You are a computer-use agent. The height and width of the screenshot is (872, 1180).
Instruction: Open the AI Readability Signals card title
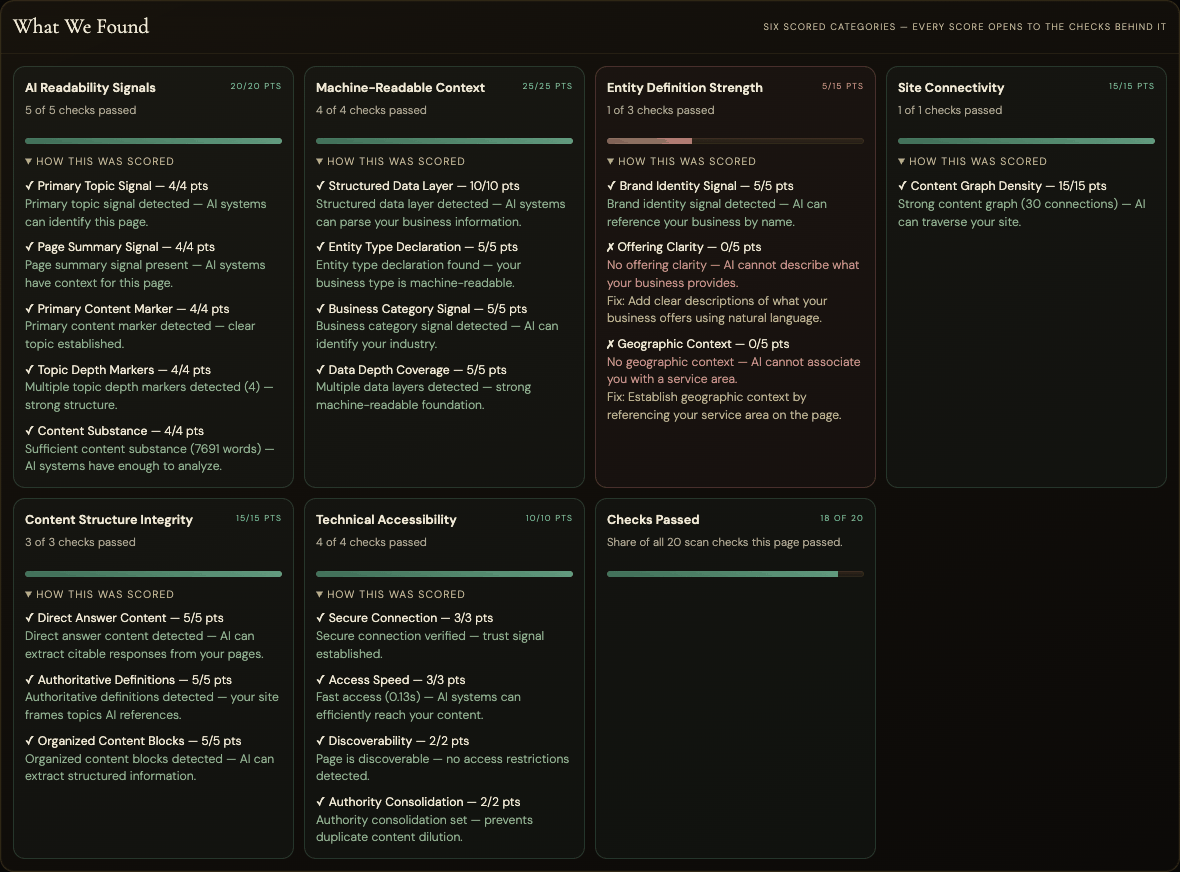(90, 88)
